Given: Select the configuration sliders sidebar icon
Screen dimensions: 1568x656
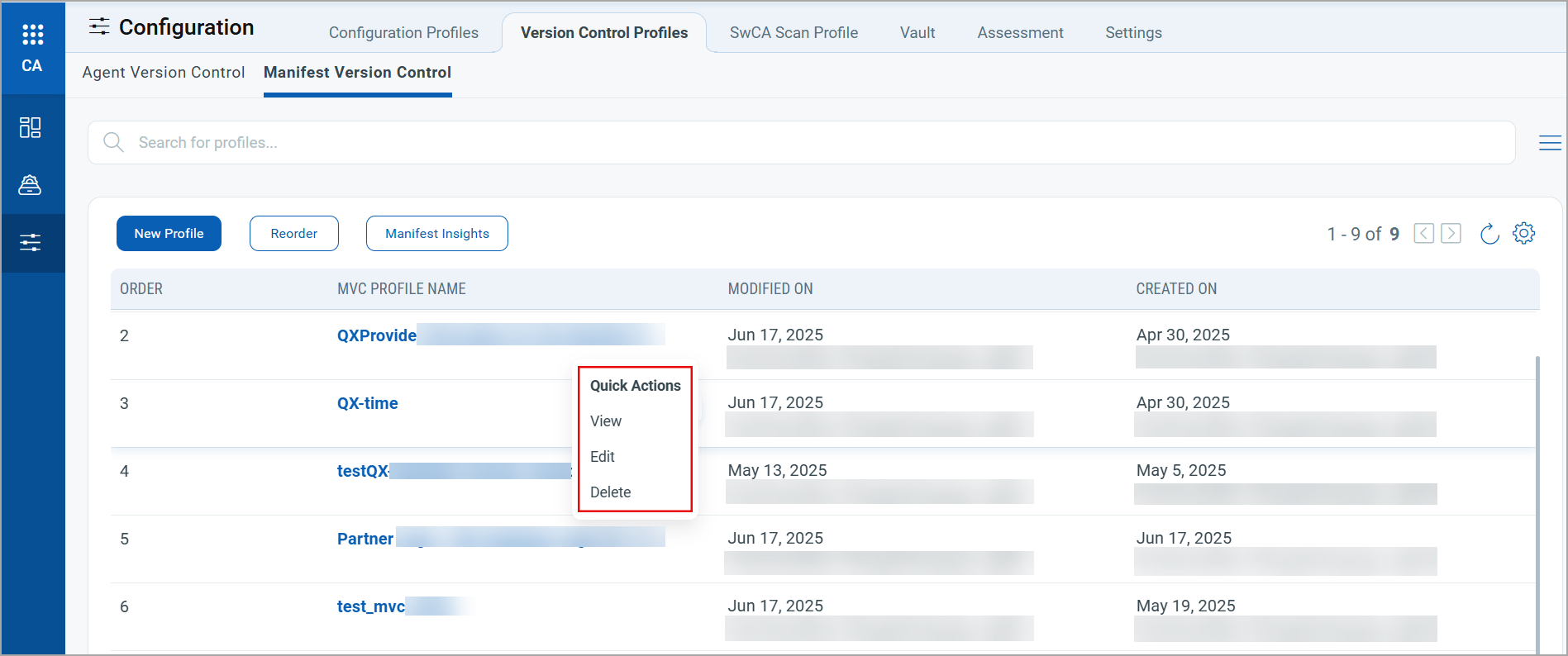Looking at the screenshot, I should pyautogui.click(x=31, y=243).
